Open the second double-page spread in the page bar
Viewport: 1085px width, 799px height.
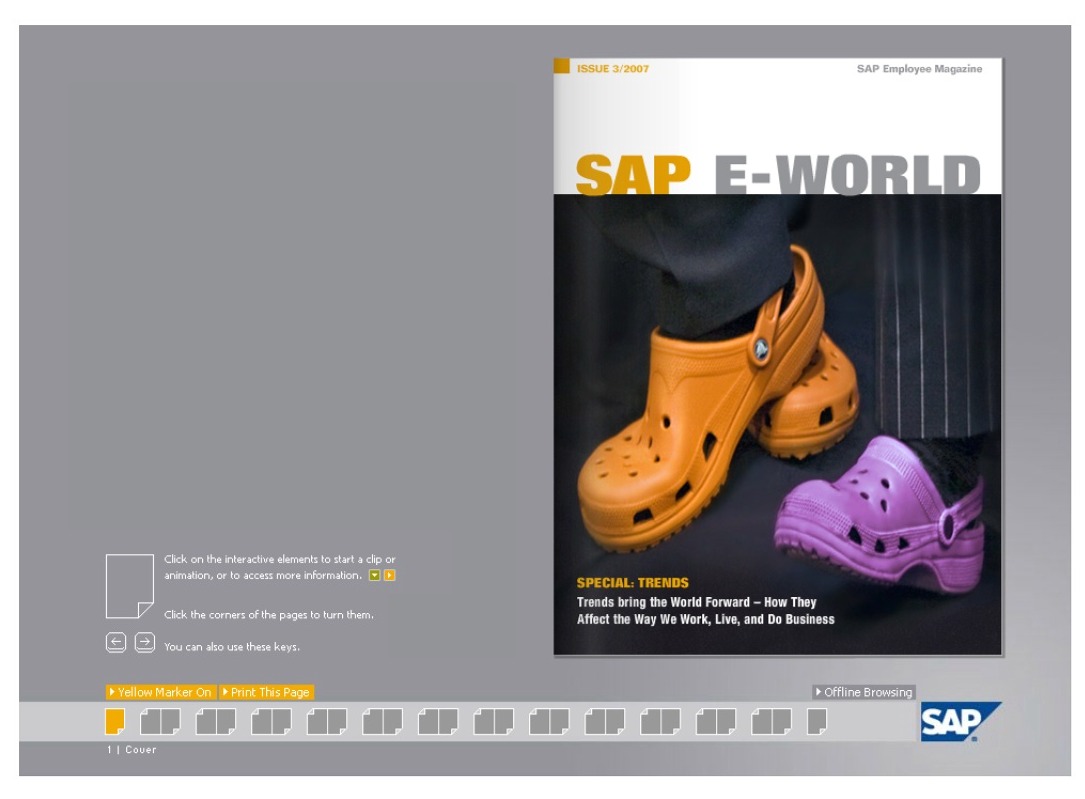pyautogui.click(x=216, y=721)
